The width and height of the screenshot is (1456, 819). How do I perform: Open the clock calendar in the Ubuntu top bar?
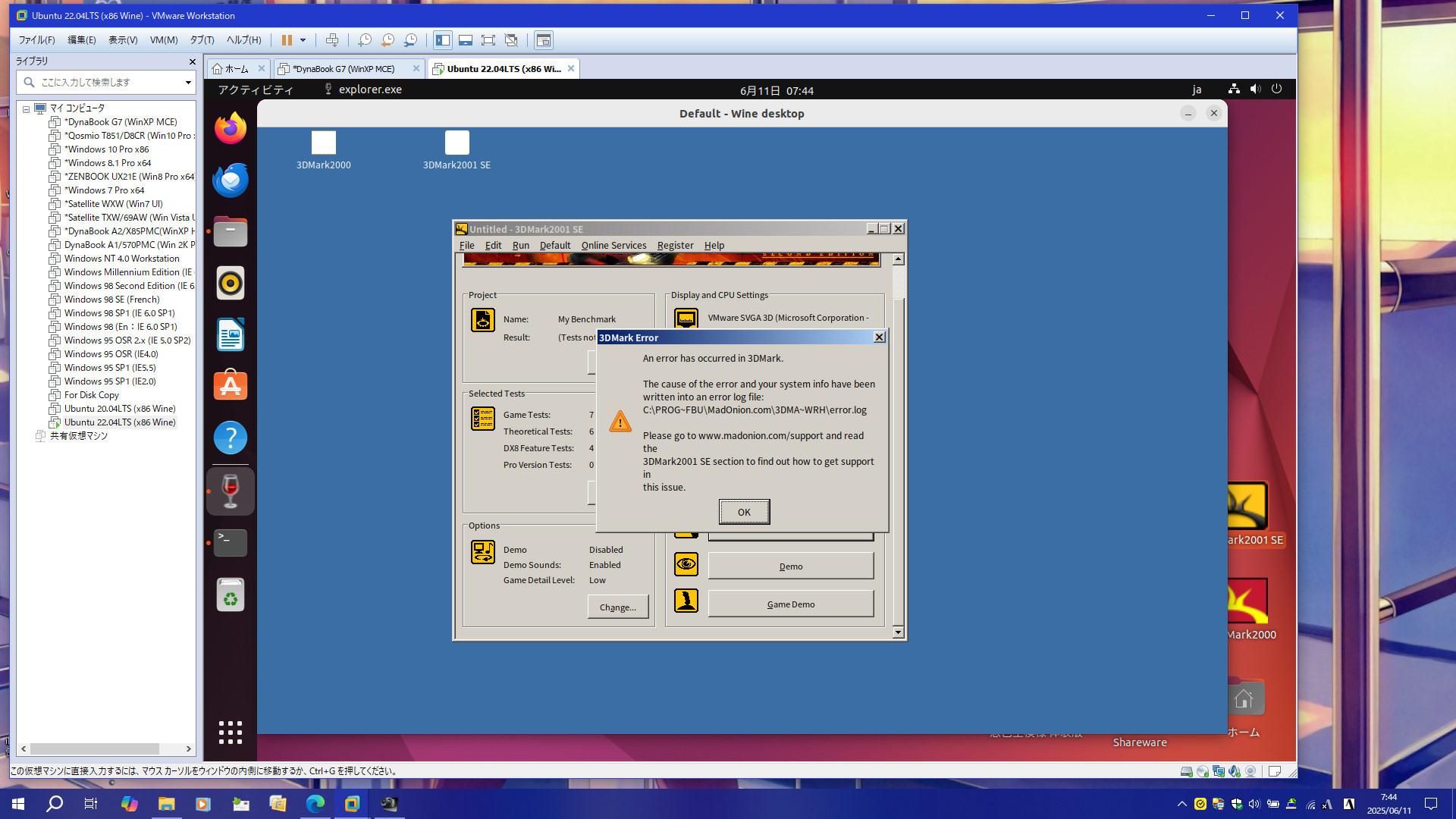tap(777, 90)
